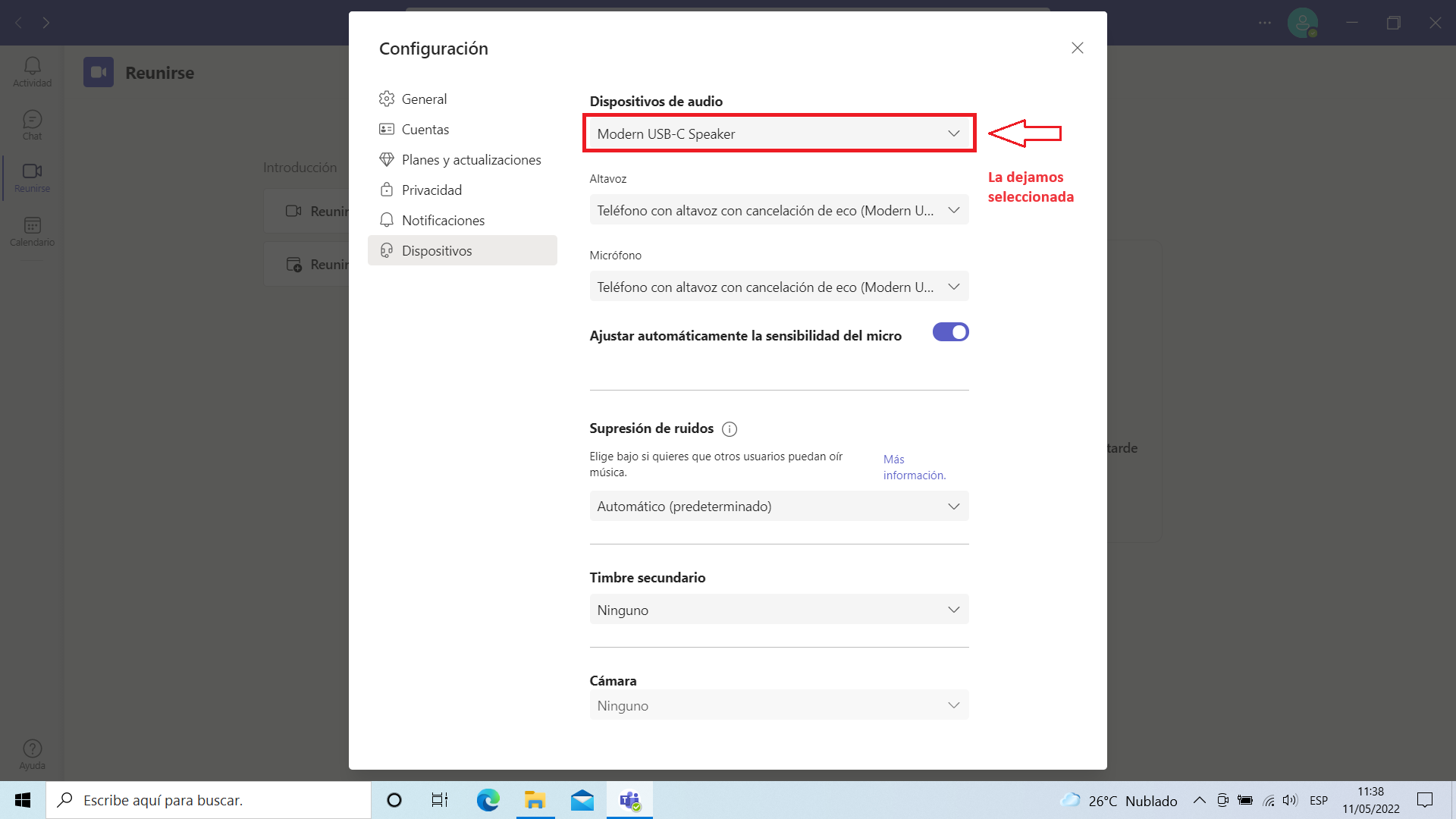The image size is (1456, 819).
Task: Toggle automatic microphone sensitivity switch
Action: (x=950, y=332)
